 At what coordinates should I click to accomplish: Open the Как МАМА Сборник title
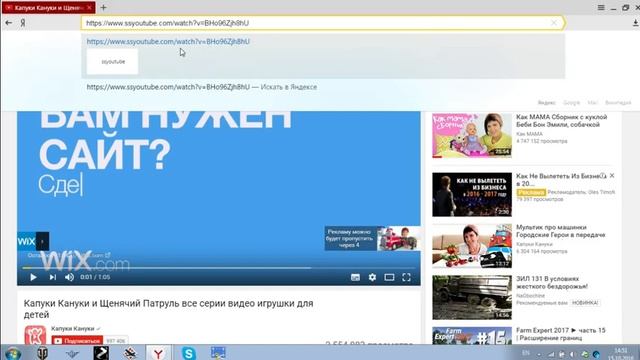pos(561,121)
